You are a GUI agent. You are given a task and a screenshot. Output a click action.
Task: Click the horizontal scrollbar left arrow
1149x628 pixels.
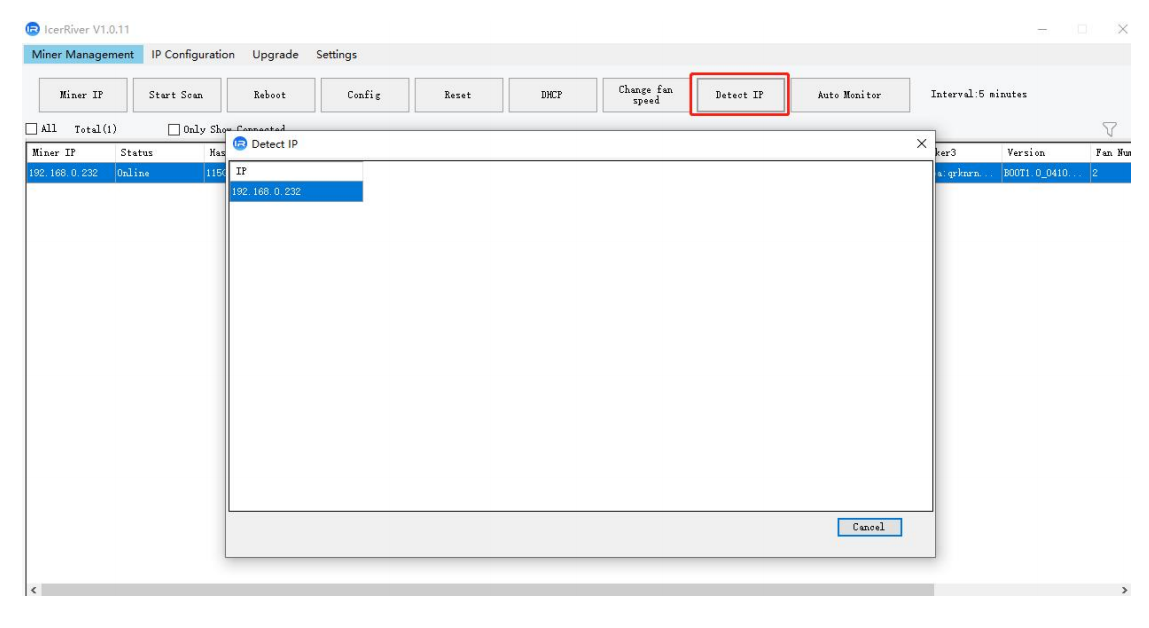click(x=33, y=590)
